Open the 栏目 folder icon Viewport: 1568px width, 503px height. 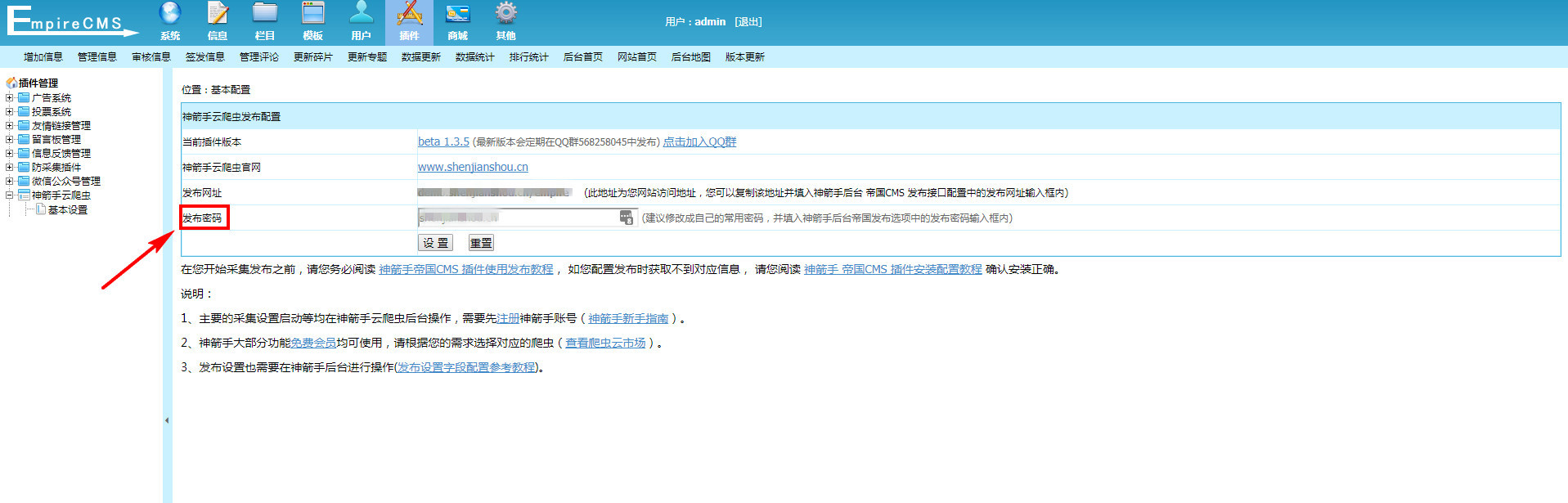tap(265, 14)
